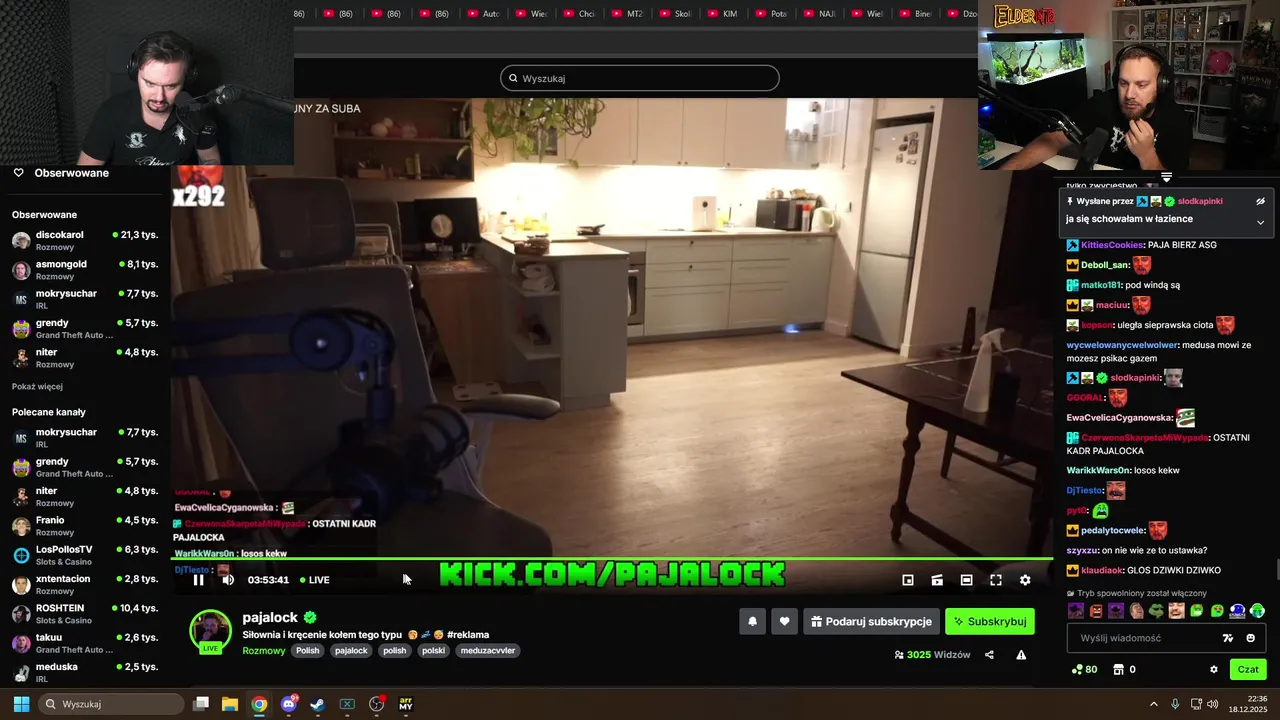
Task: Open Chrome from the taskbar
Action: (x=259, y=704)
